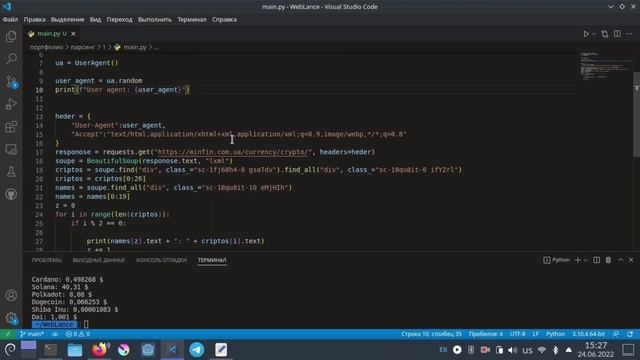The image size is (640, 360).
Task: Click Строка 10, столбец 35 cursor position
Action: coord(431,334)
